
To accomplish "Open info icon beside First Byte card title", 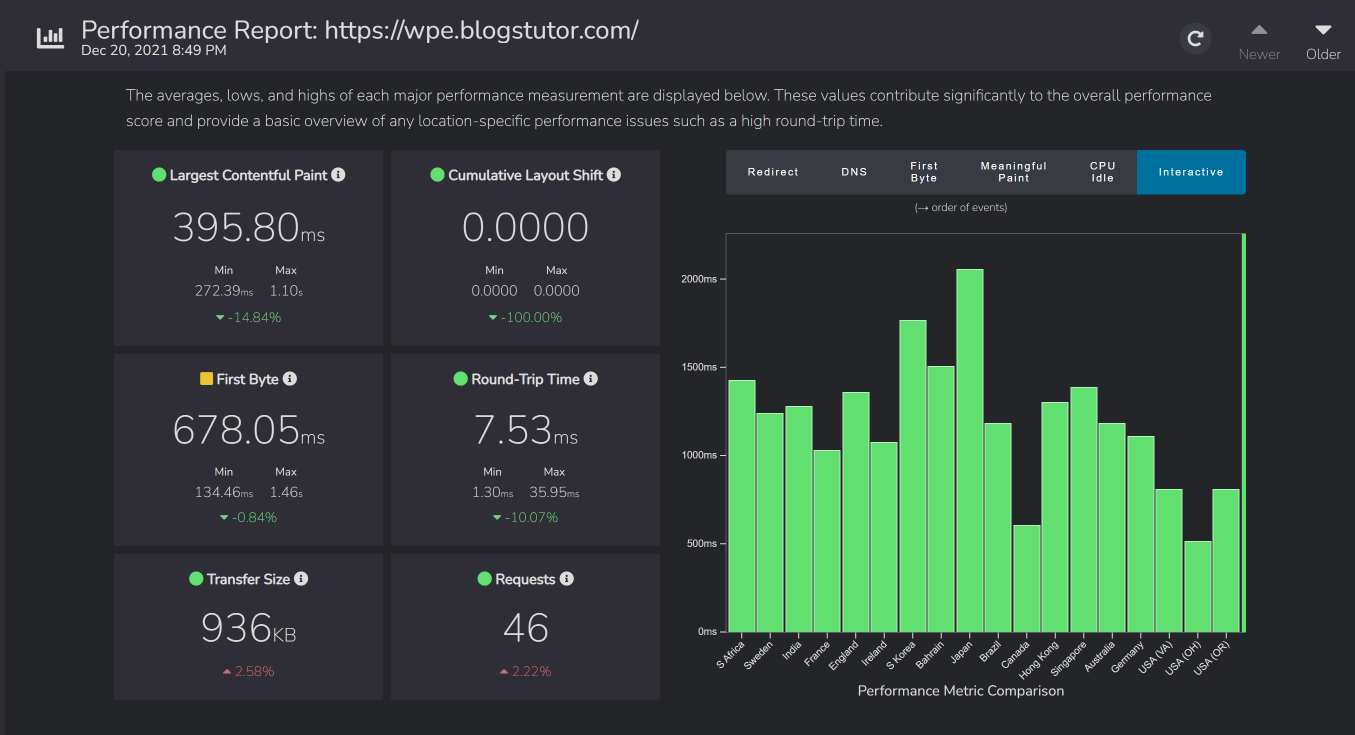I will (x=290, y=379).
